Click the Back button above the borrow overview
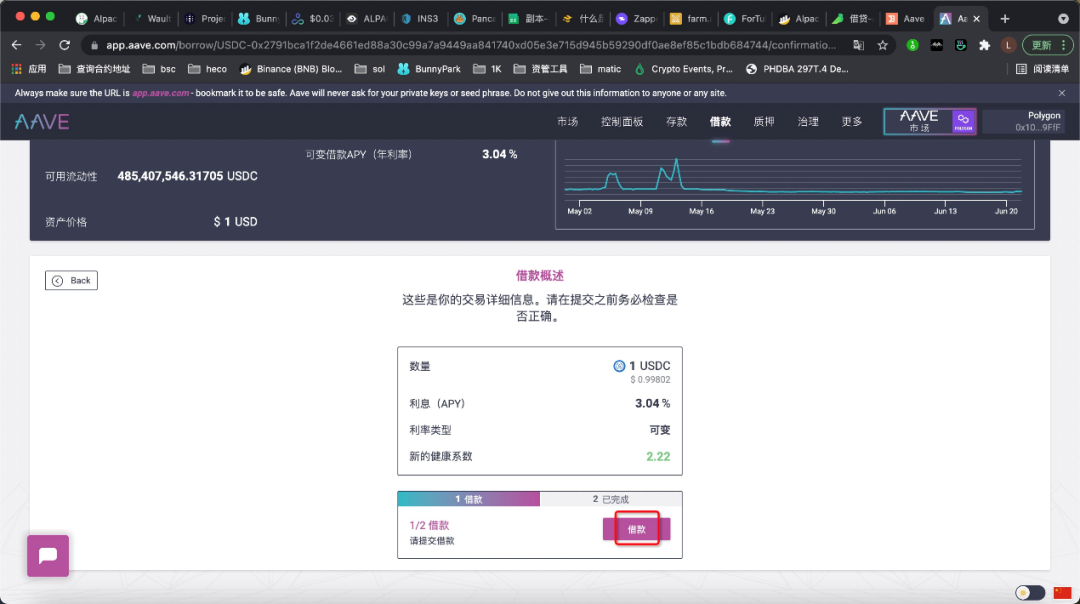This screenshot has height=604, width=1080. (x=71, y=280)
